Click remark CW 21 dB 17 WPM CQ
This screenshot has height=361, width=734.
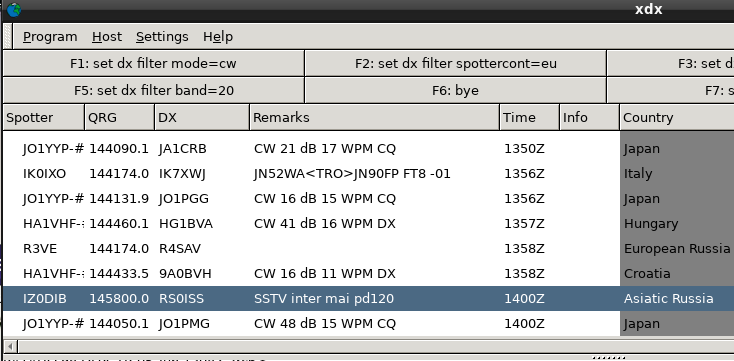pyautogui.click(x=325, y=149)
